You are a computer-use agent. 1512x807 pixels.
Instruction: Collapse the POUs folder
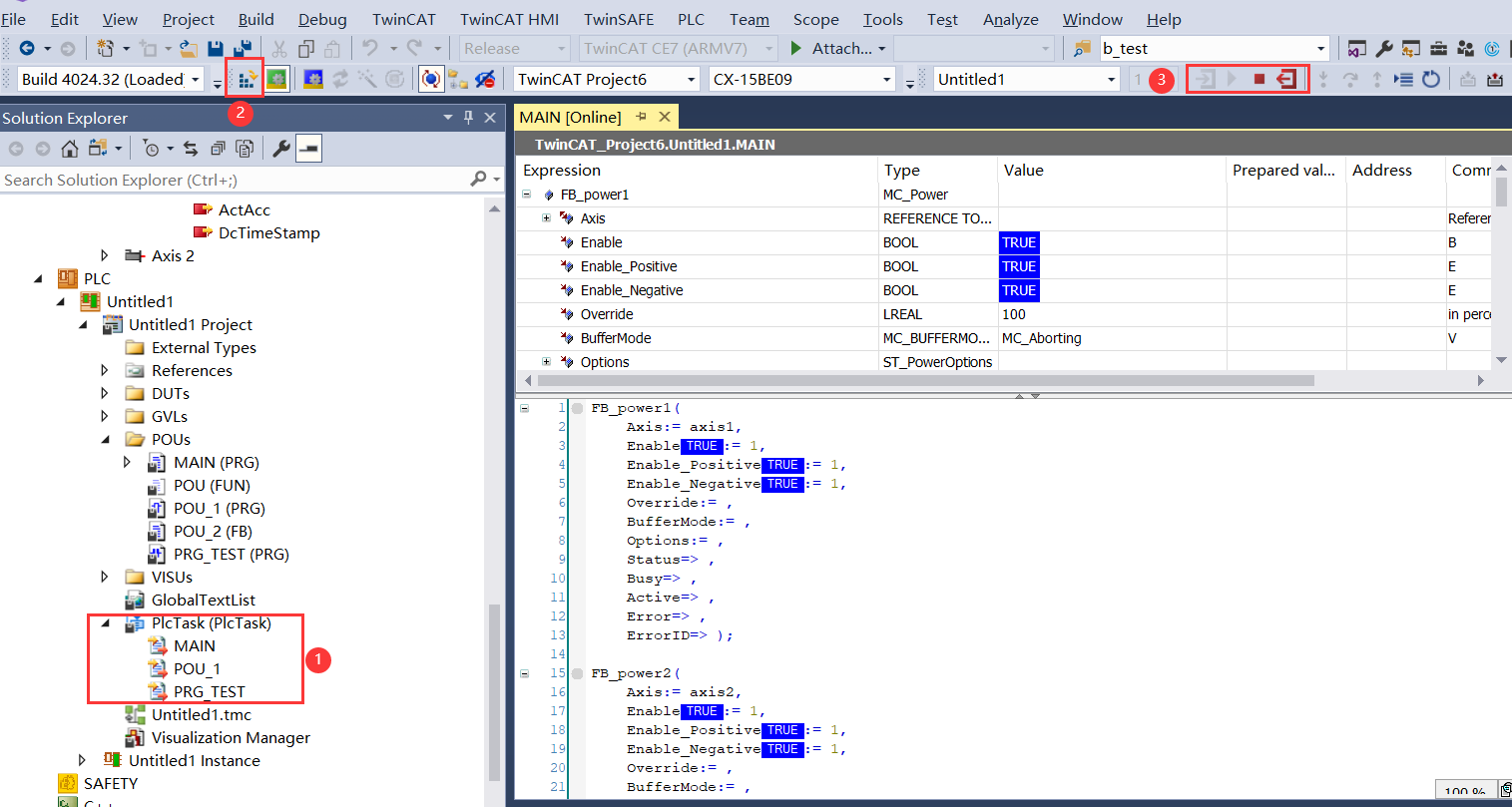[x=105, y=439]
